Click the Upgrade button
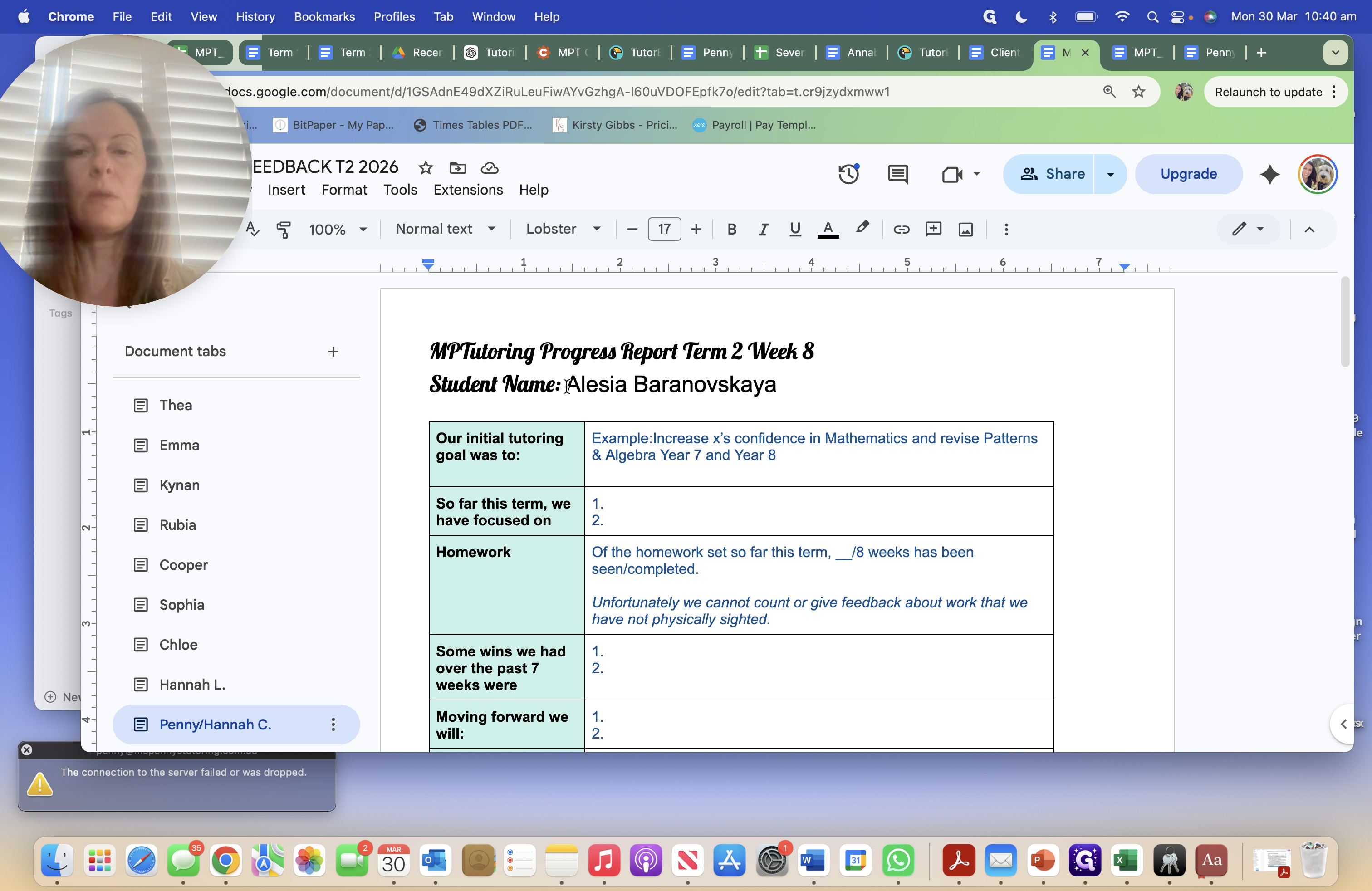This screenshot has height=891, width=1372. tap(1188, 174)
